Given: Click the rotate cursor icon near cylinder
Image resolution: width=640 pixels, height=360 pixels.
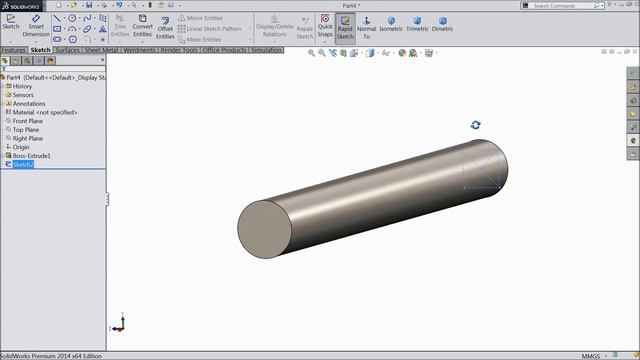Looking at the screenshot, I should pos(476,124).
